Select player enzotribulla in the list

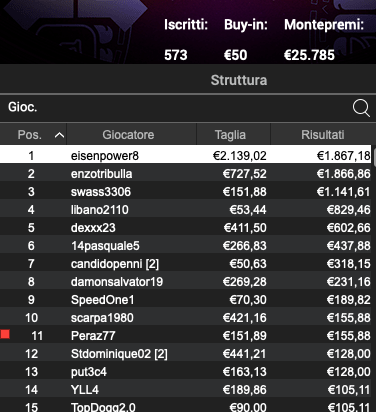click(185, 174)
